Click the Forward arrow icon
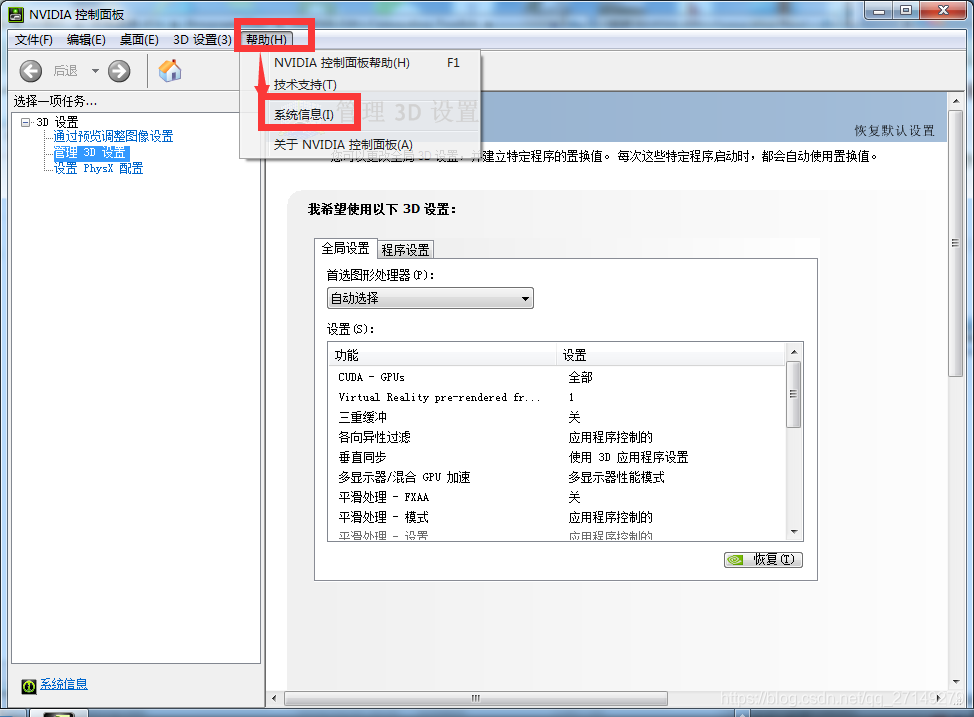The height and width of the screenshot is (717, 974). tap(119, 71)
